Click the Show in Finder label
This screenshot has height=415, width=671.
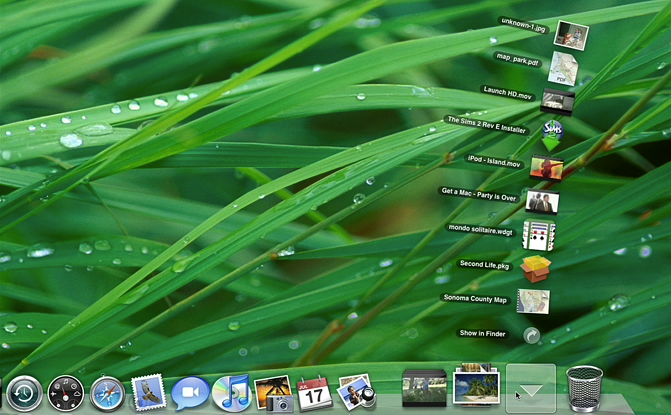[x=482, y=333]
